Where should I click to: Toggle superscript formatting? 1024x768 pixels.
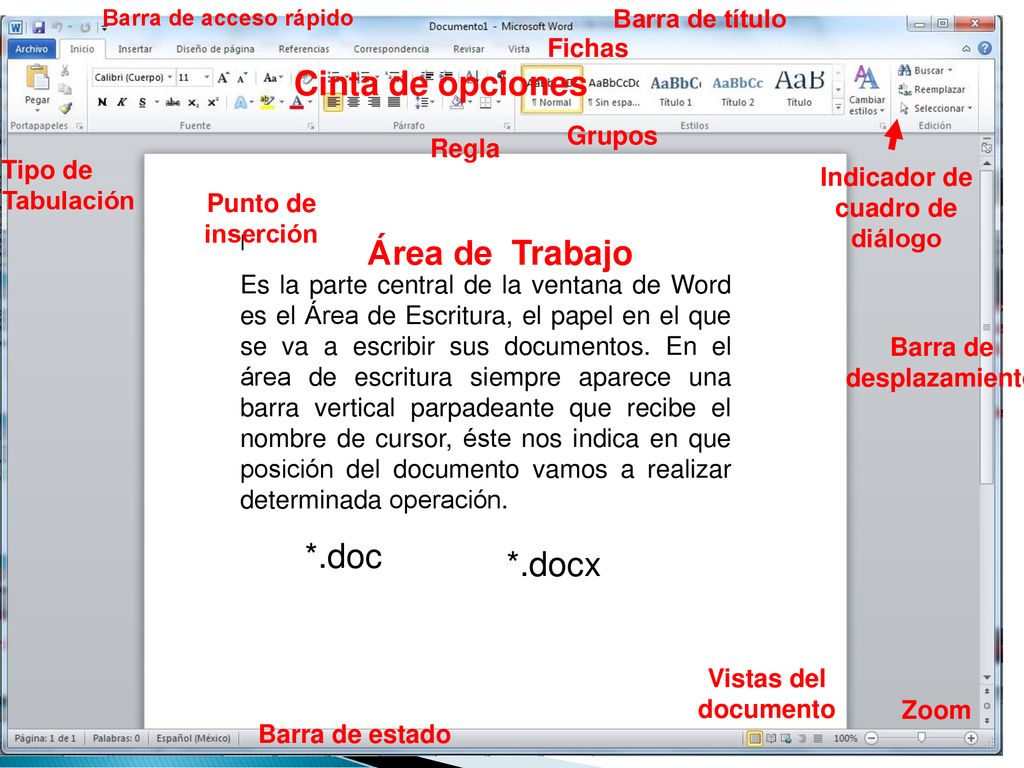pyautogui.click(x=212, y=103)
